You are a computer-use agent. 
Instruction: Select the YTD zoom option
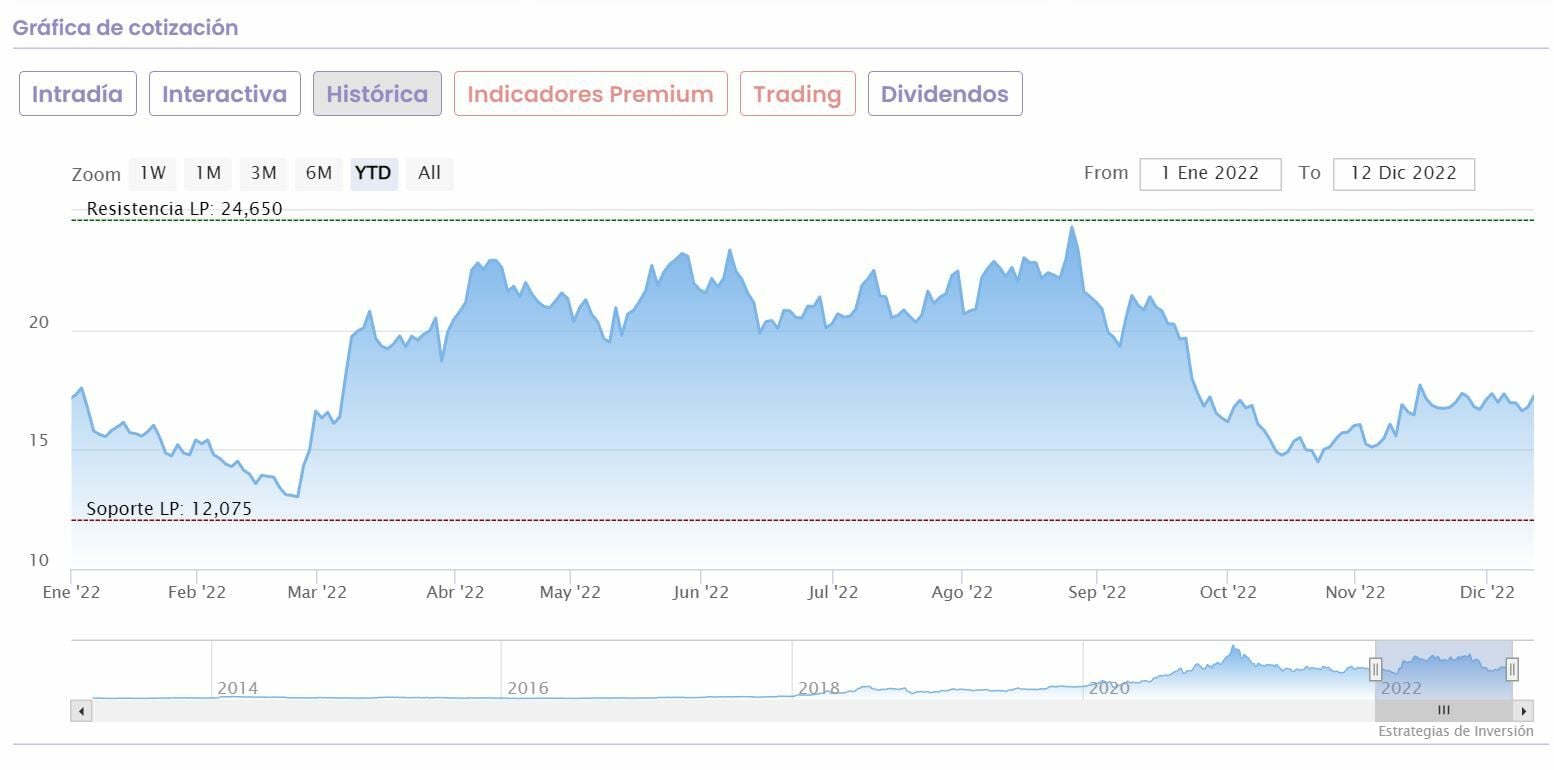coord(373,173)
